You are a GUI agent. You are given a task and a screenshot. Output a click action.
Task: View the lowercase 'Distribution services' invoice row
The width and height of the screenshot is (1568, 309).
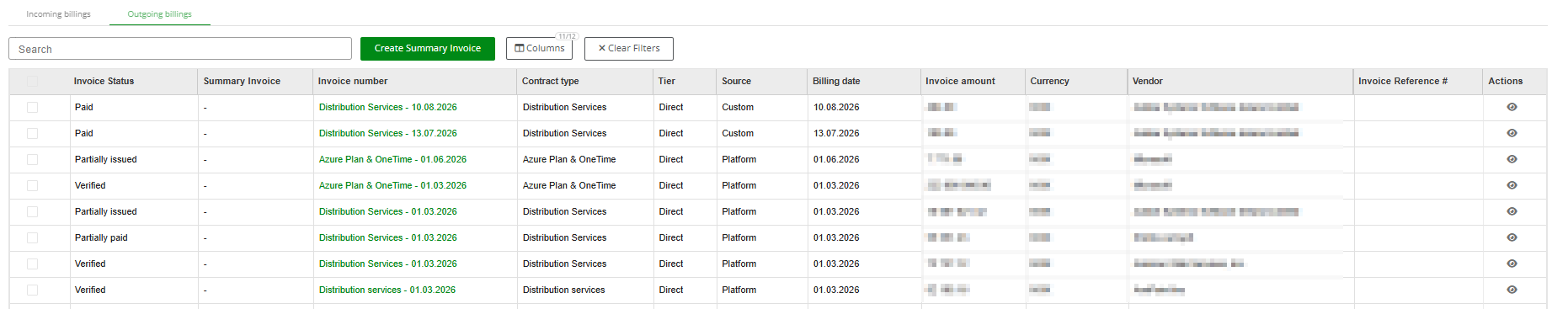pyautogui.click(x=1512, y=290)
